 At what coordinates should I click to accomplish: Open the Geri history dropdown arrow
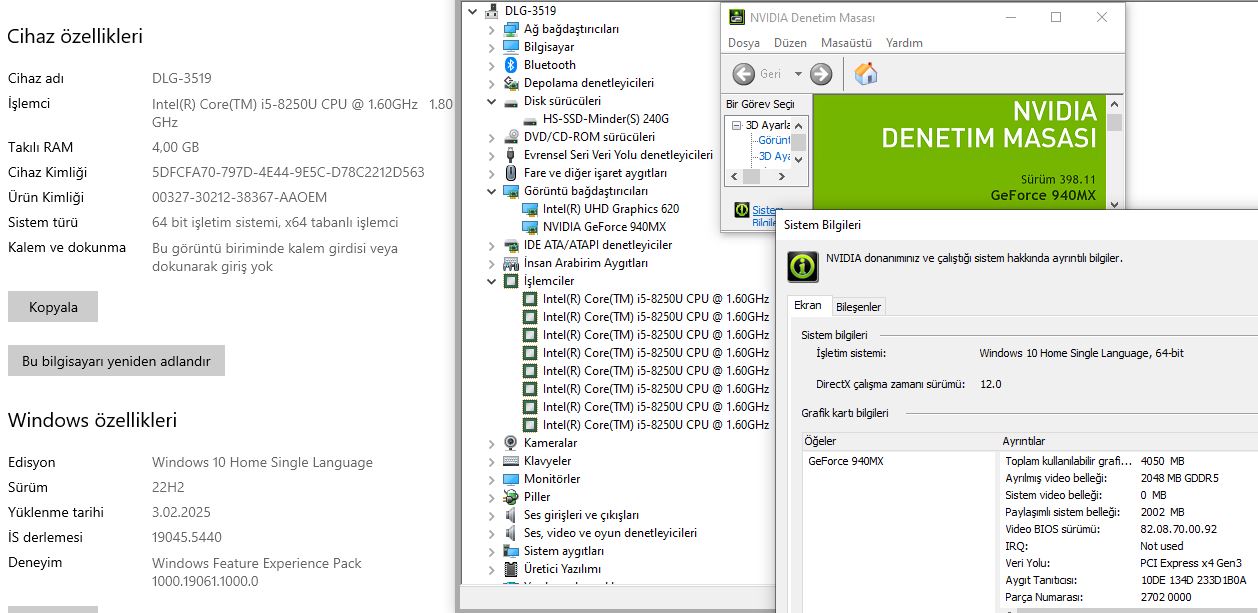[798, 74]
